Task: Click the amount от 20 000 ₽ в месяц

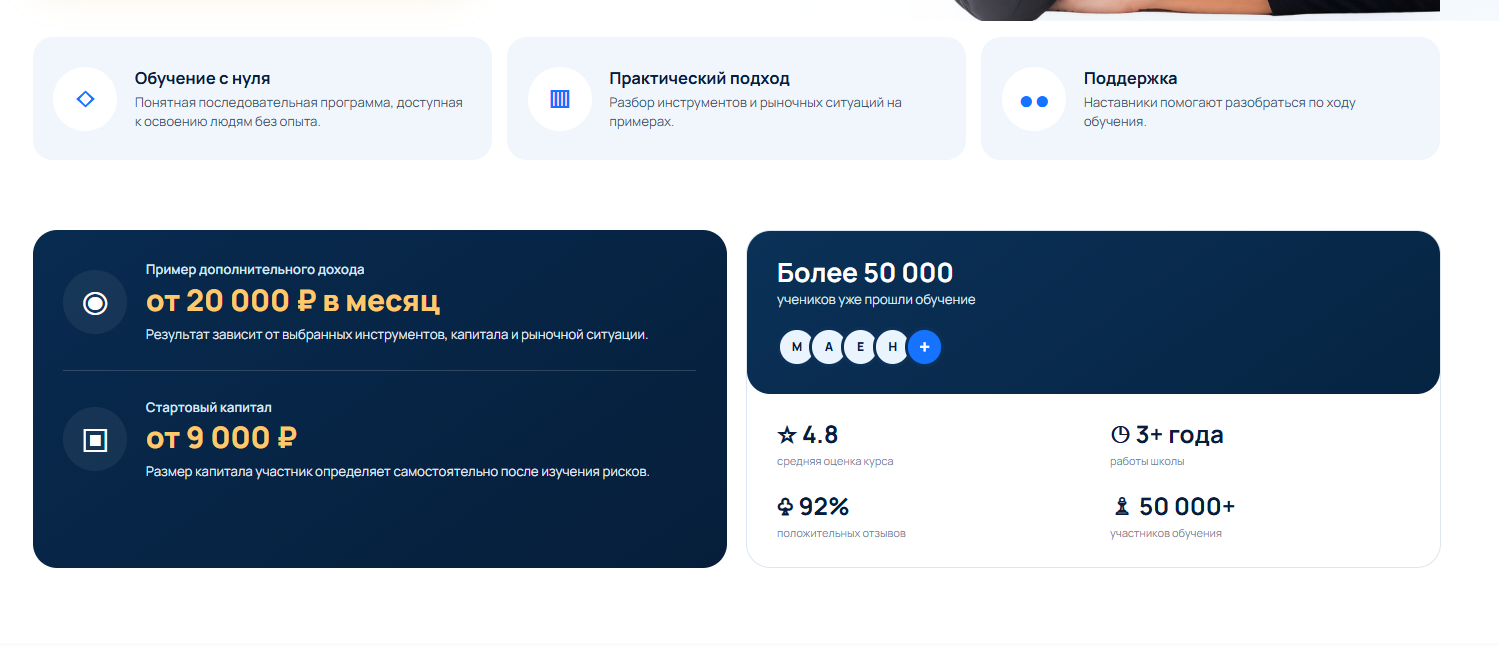Action: pyautogui.click(x=293, y=301)
